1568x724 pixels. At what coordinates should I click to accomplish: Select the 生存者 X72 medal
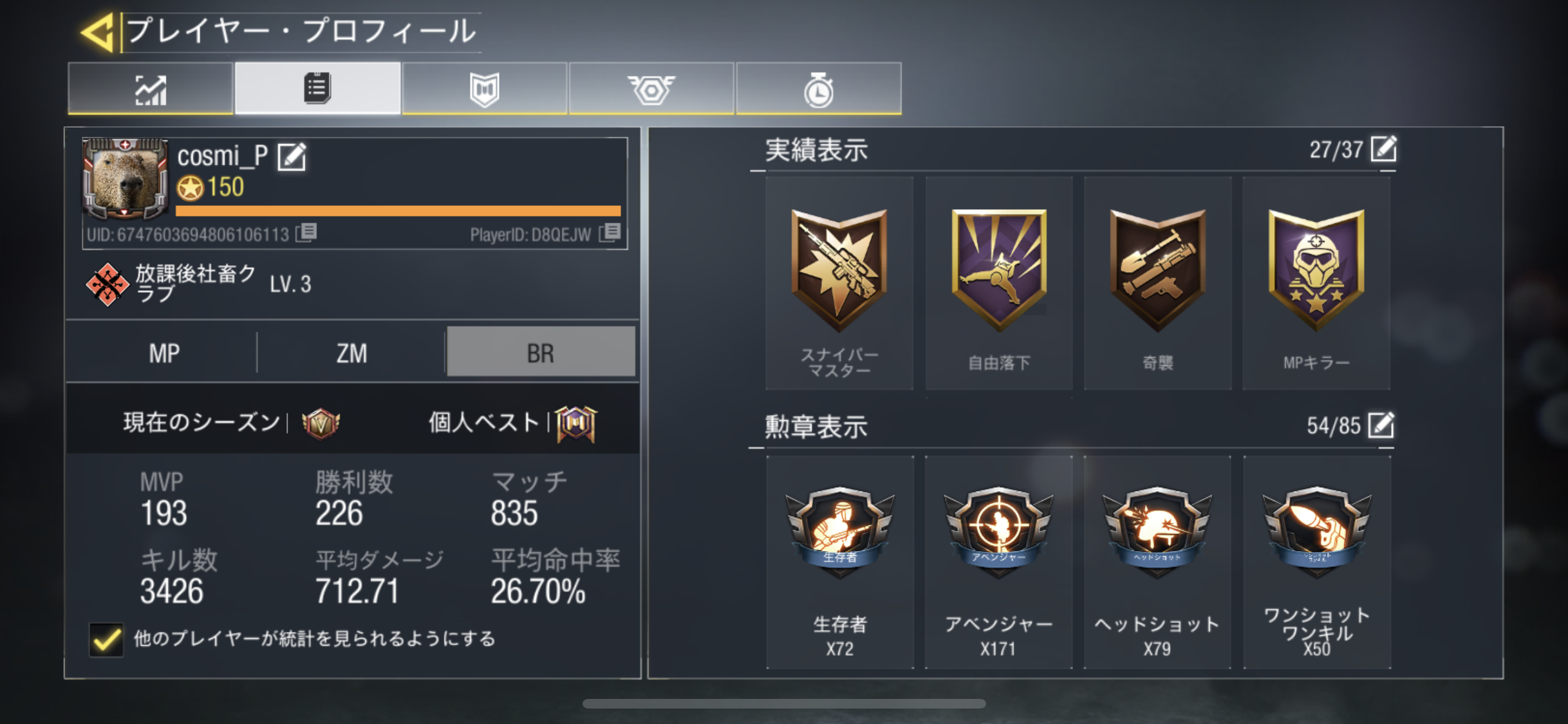[840, 562]
